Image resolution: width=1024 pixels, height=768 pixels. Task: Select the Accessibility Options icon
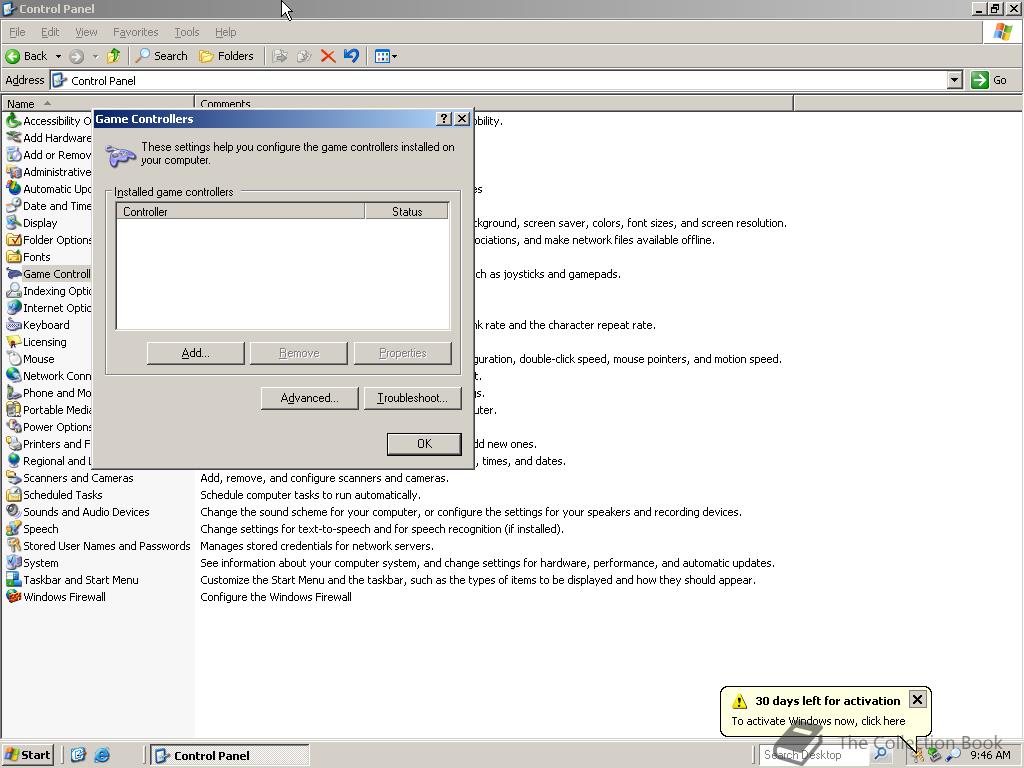click(13, 121)
